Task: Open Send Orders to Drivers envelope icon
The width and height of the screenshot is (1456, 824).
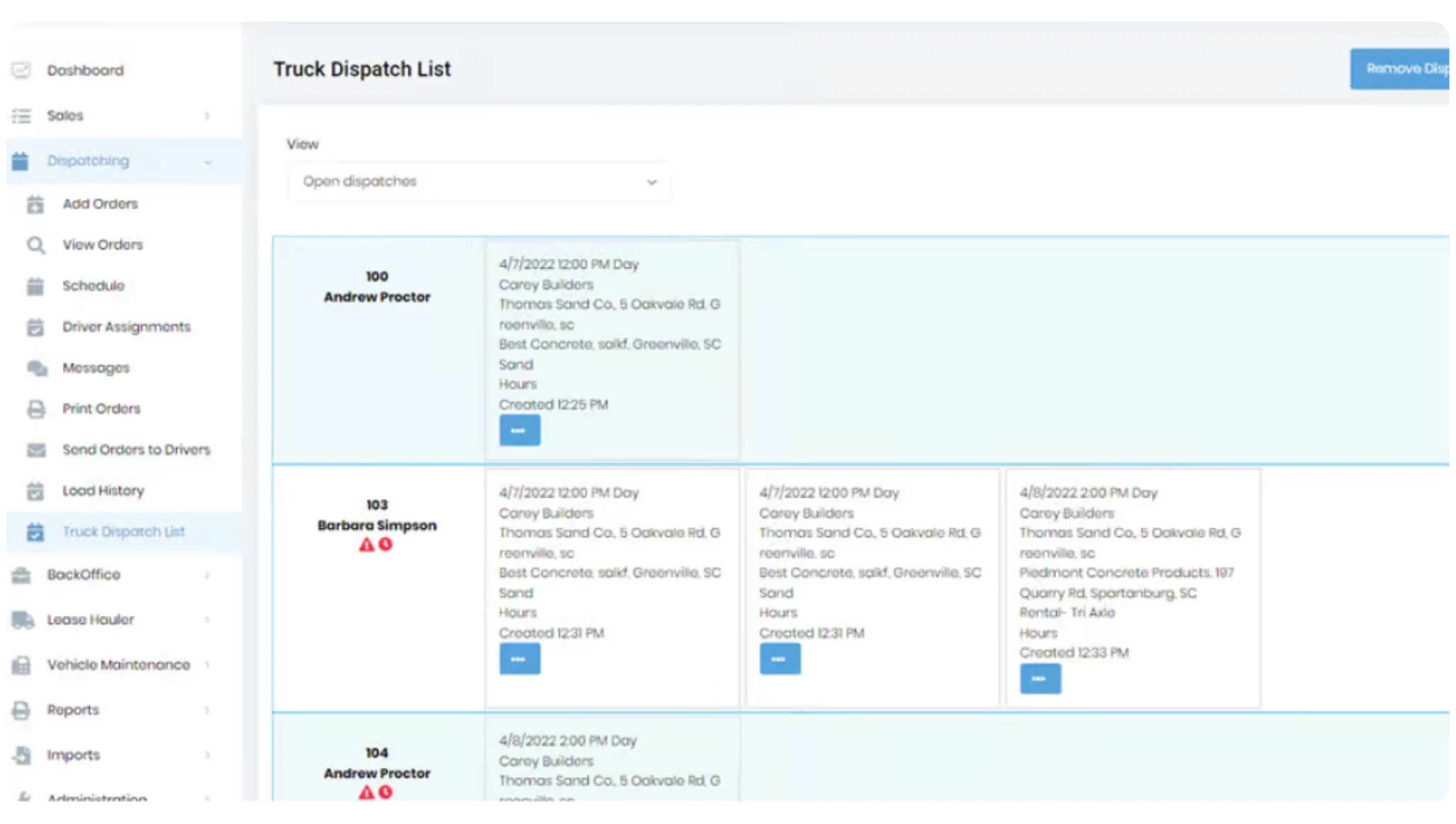Action: tap(35, 449)
